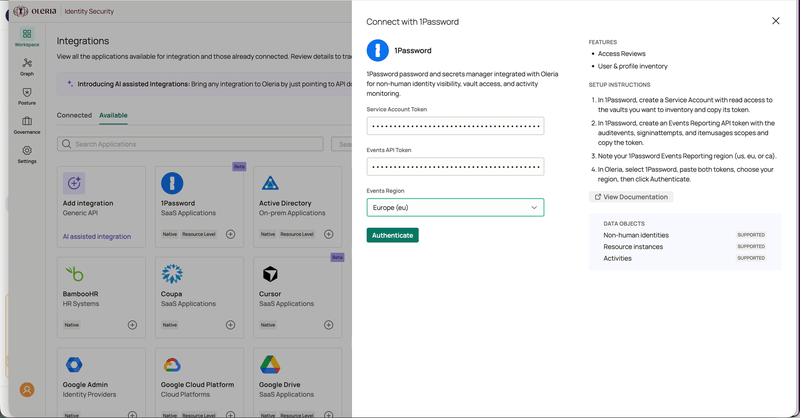Click the Active Directory card logo
Screen dimensions: 800x418
270,183
